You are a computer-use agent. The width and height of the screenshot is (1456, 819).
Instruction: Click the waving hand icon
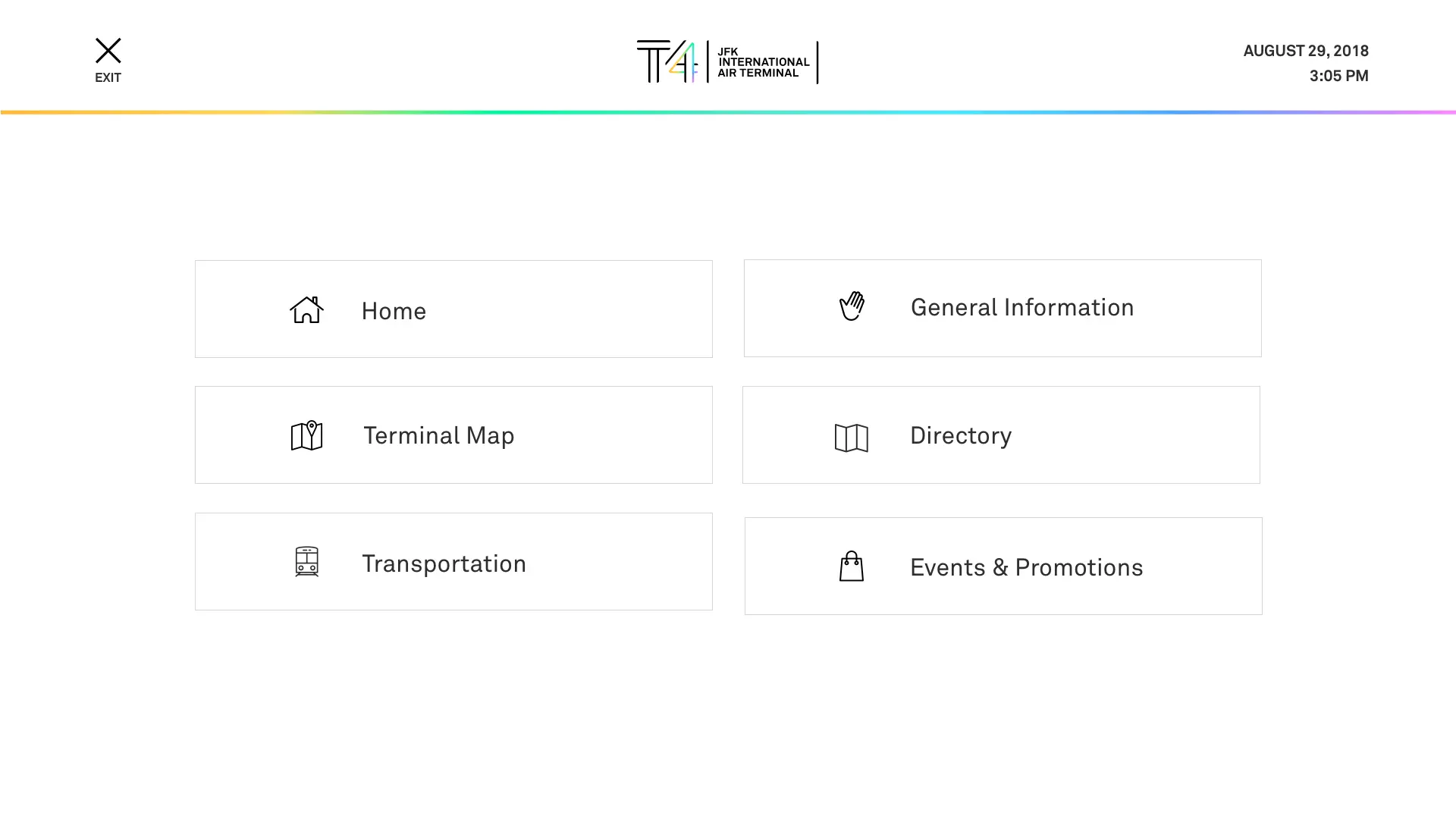tap(852, 306)
